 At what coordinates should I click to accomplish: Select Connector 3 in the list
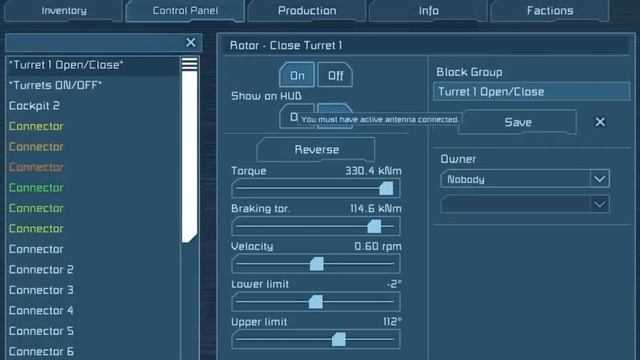click(93, 290)
